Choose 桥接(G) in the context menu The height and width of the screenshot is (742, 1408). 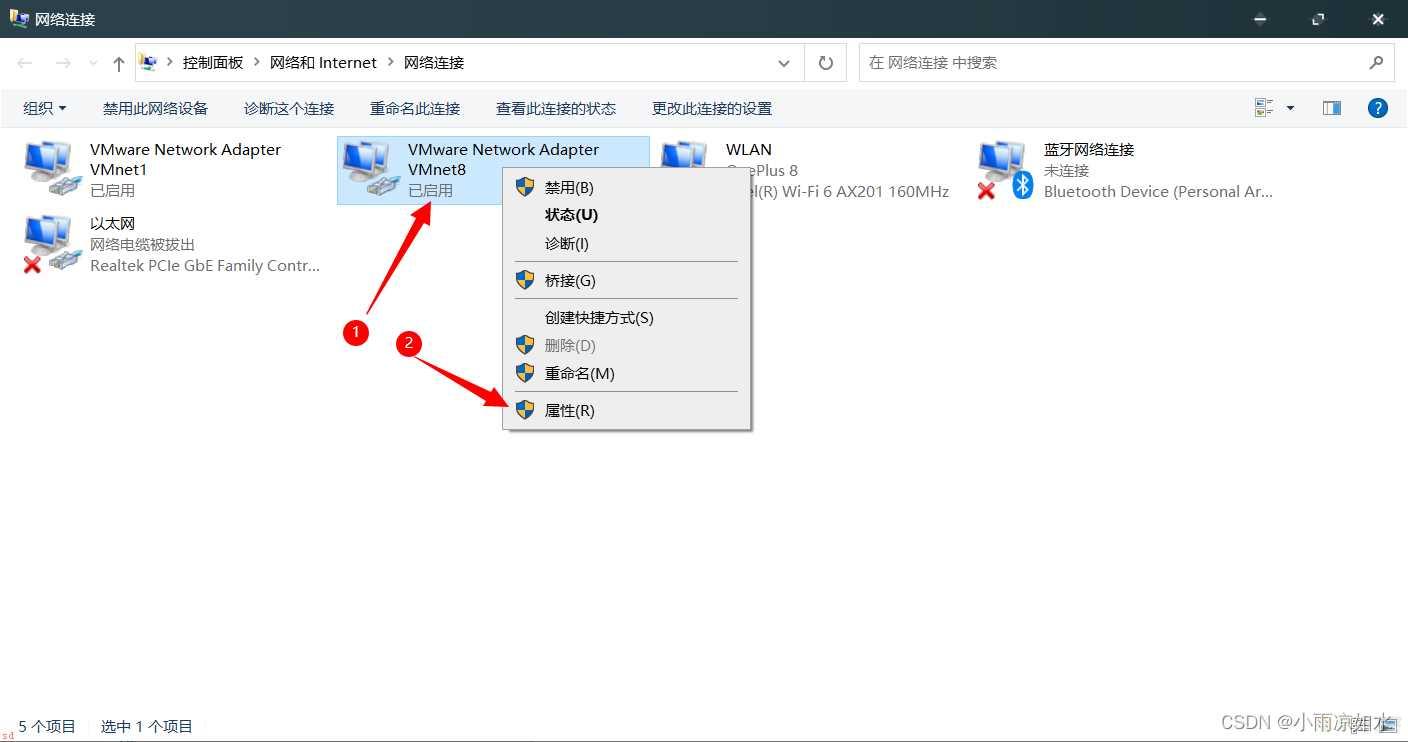pyautogui.click(x=627, y=280)
